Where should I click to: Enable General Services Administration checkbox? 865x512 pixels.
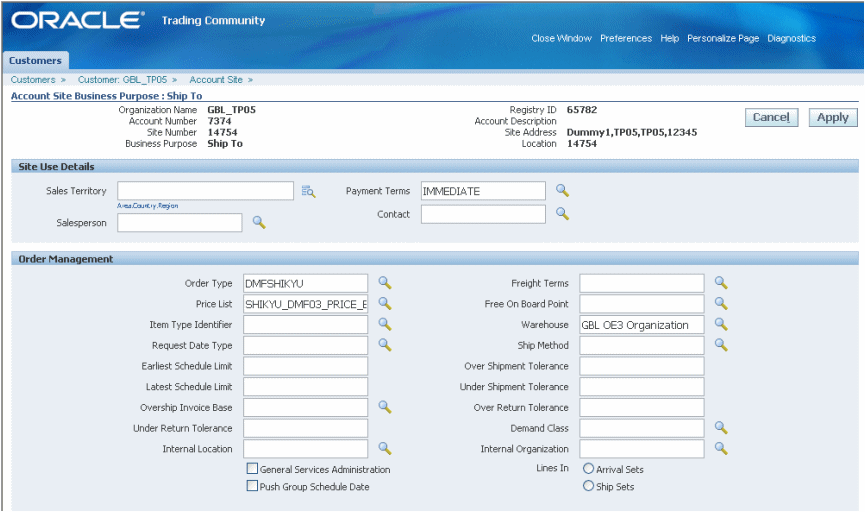point(252,469)
